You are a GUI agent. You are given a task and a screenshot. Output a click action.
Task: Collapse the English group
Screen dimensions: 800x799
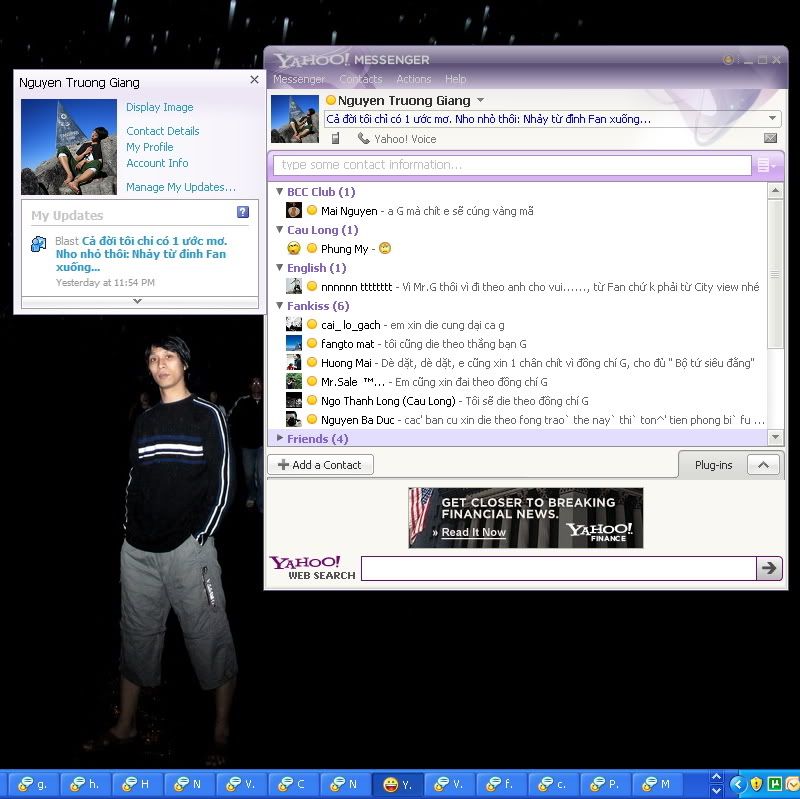[x=279, y=267]
